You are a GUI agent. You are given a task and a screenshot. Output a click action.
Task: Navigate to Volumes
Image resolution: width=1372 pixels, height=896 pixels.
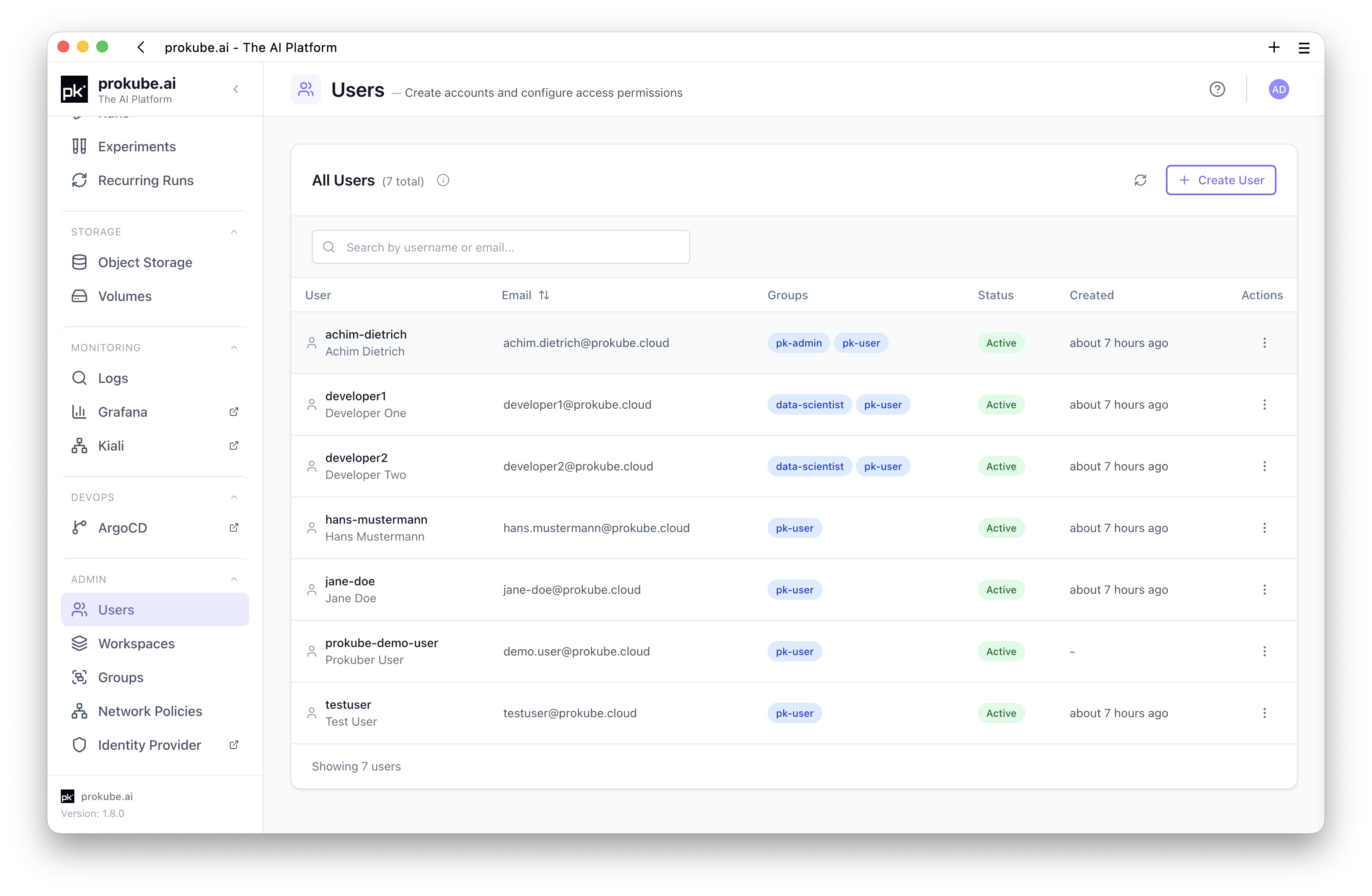point(155,296)
